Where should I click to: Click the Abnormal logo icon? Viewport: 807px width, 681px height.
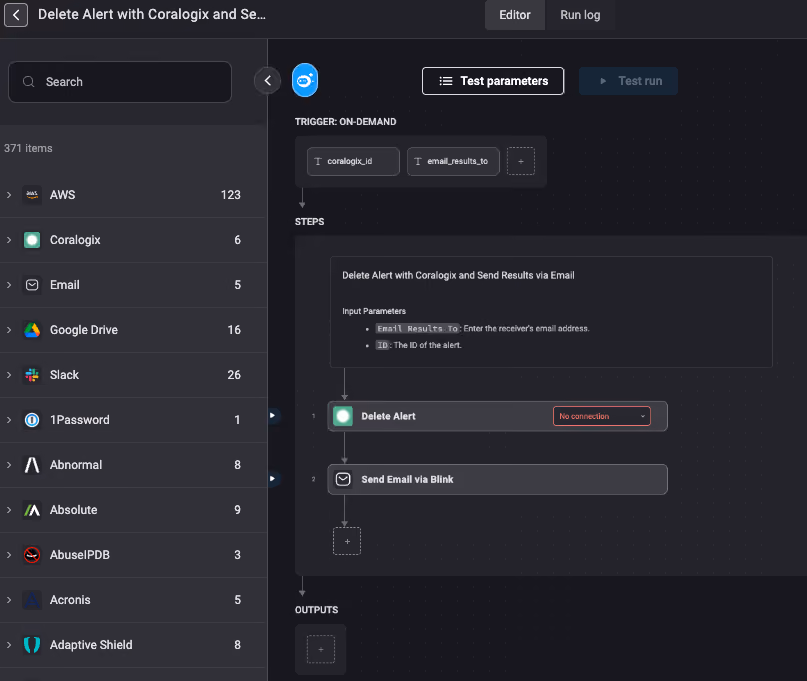pos(32,465)
